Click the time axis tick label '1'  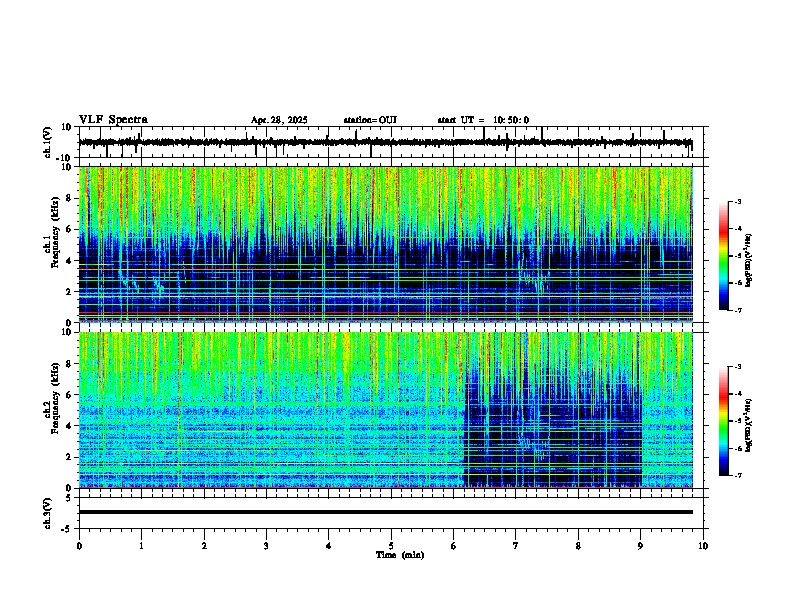tap(142, 546)
